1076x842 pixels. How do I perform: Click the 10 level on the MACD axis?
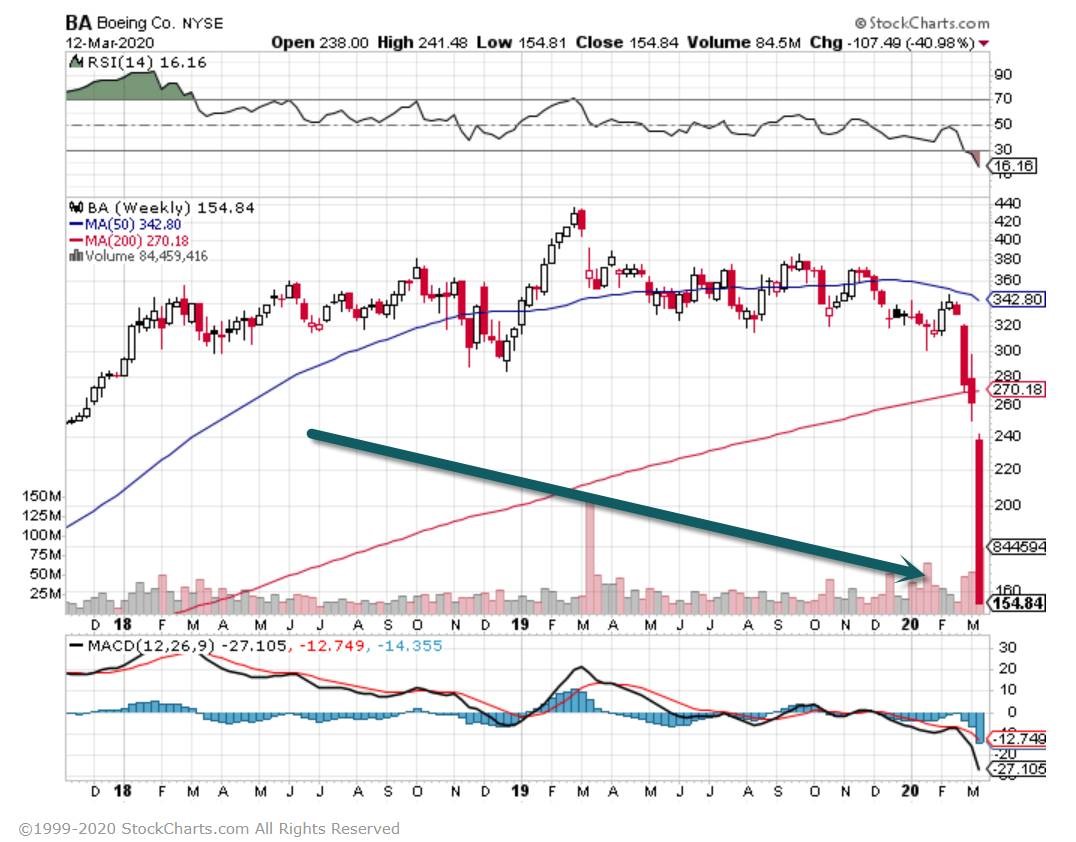tap(1007, 690)
